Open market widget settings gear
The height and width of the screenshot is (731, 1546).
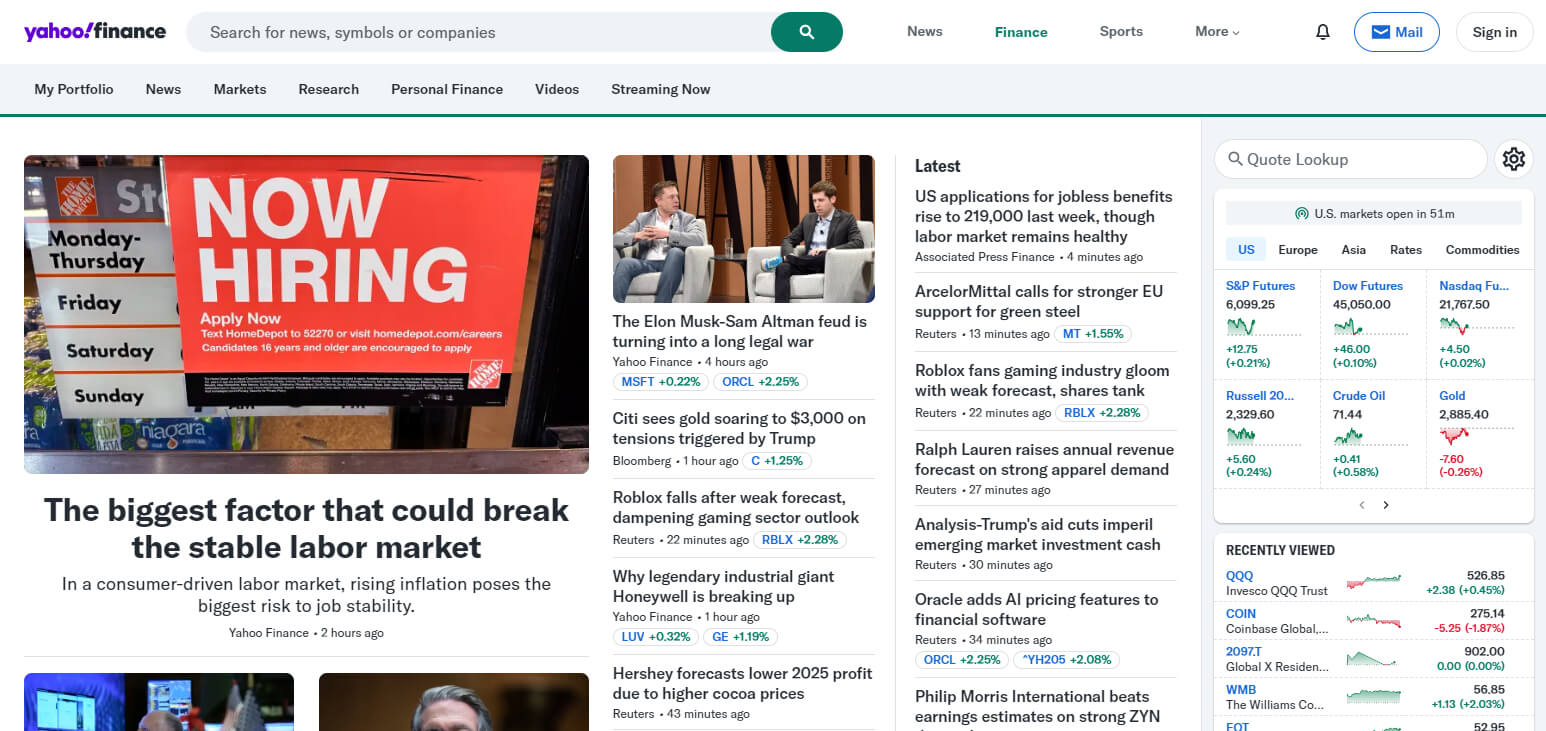point(1514,159)
